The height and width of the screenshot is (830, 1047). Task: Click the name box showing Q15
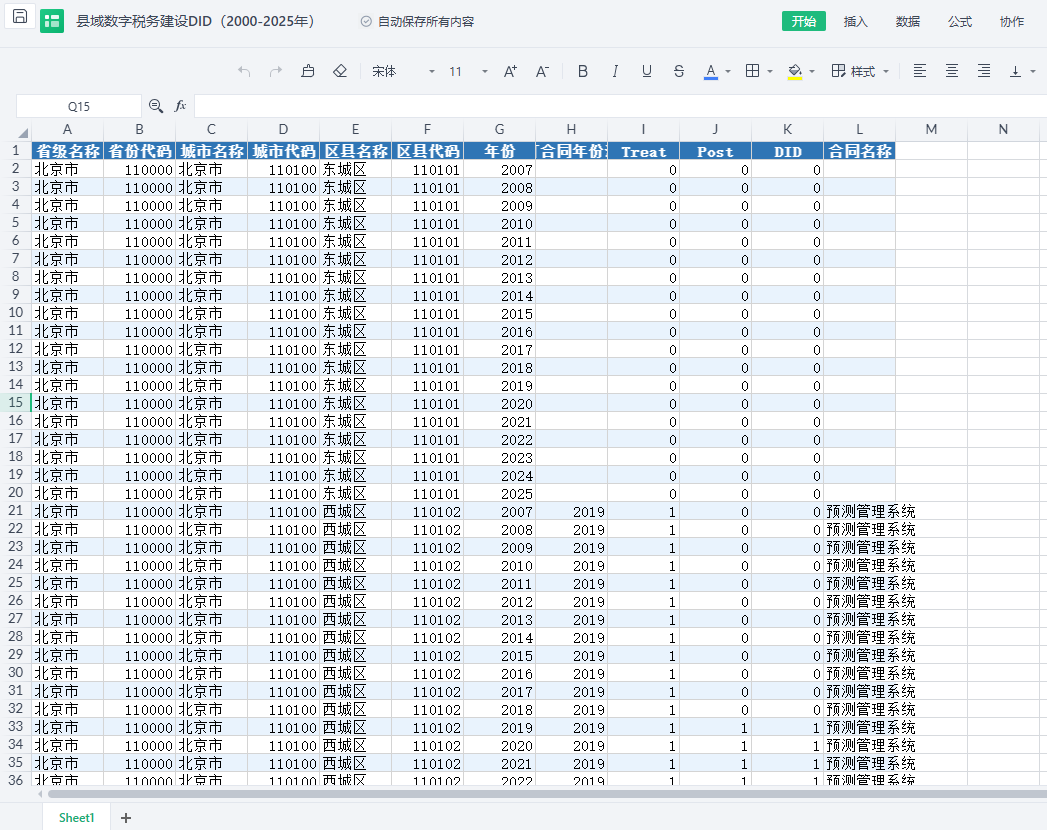pyautogui.click(x=79, y=106)
